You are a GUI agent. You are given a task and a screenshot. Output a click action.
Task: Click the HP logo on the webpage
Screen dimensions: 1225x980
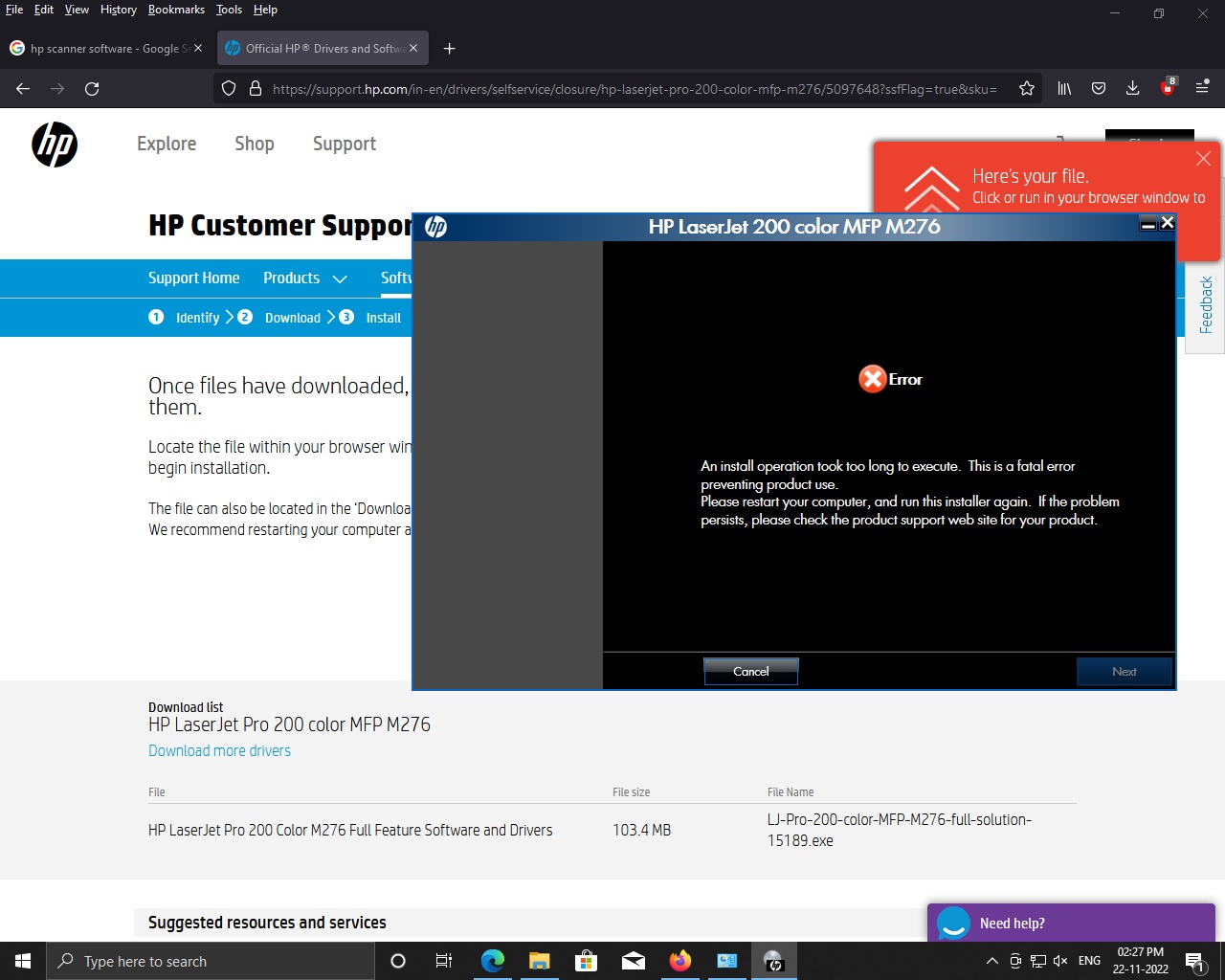[x=55, y=145]
